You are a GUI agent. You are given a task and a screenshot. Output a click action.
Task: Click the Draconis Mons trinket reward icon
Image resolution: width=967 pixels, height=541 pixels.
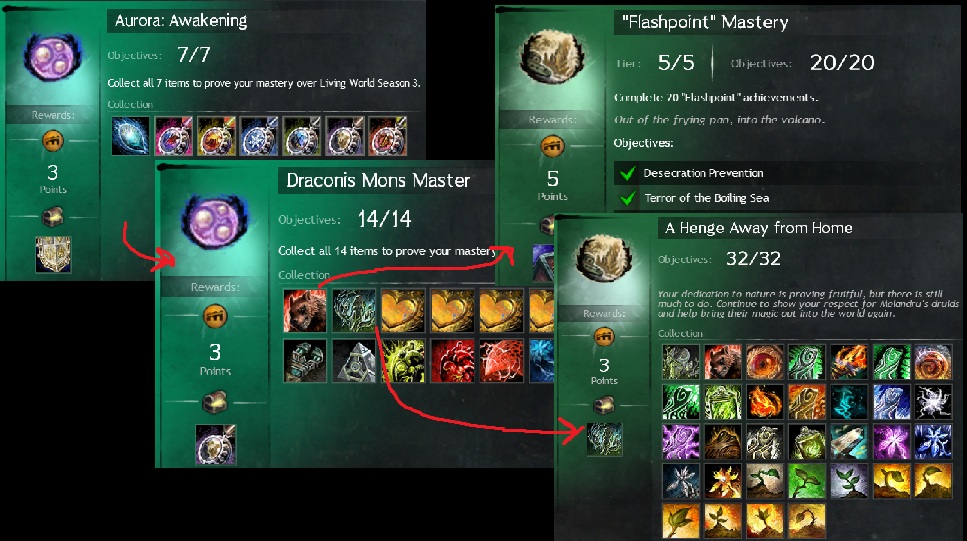[215, 444]
